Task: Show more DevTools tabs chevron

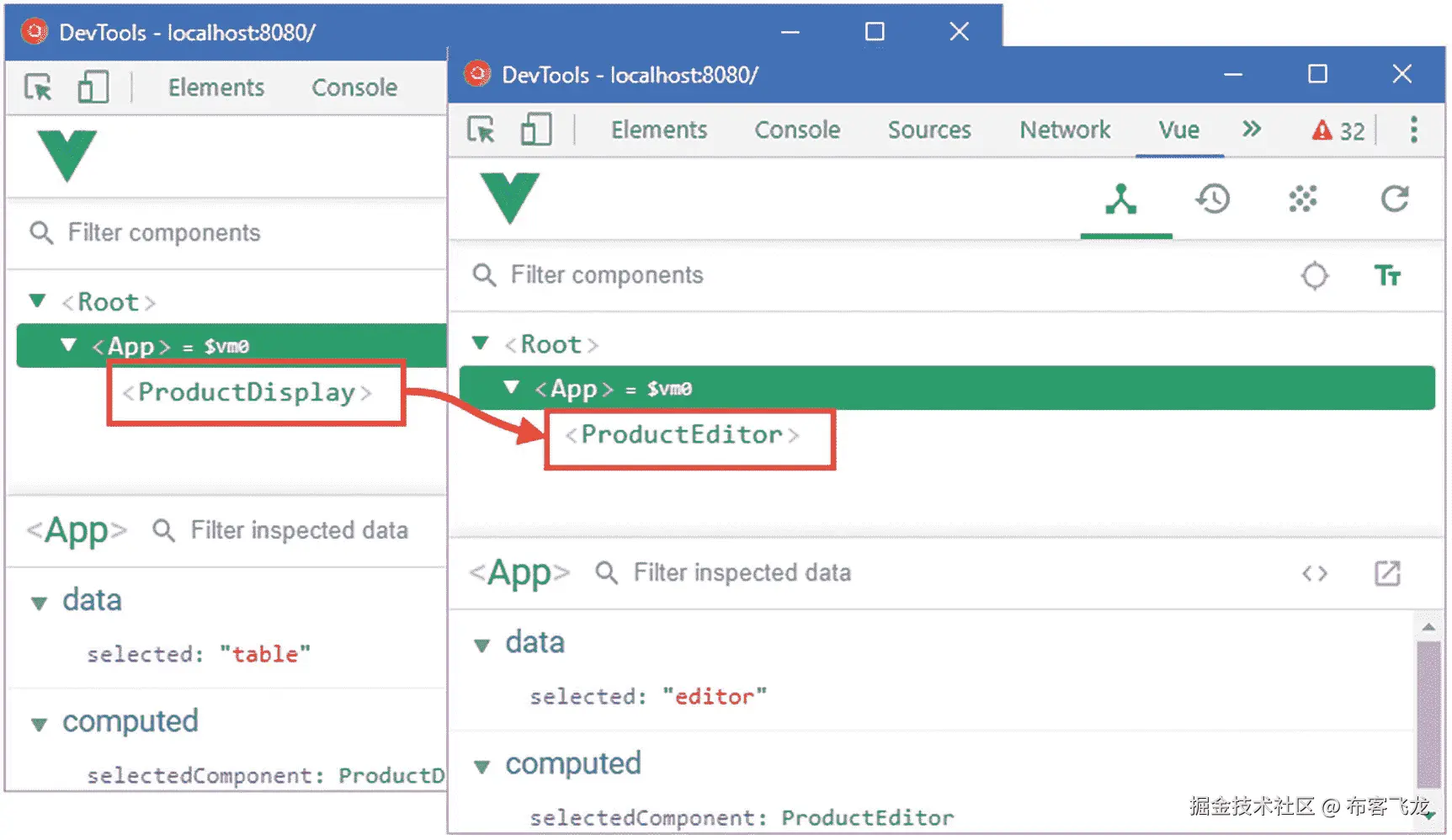Action: point(1252,130)
